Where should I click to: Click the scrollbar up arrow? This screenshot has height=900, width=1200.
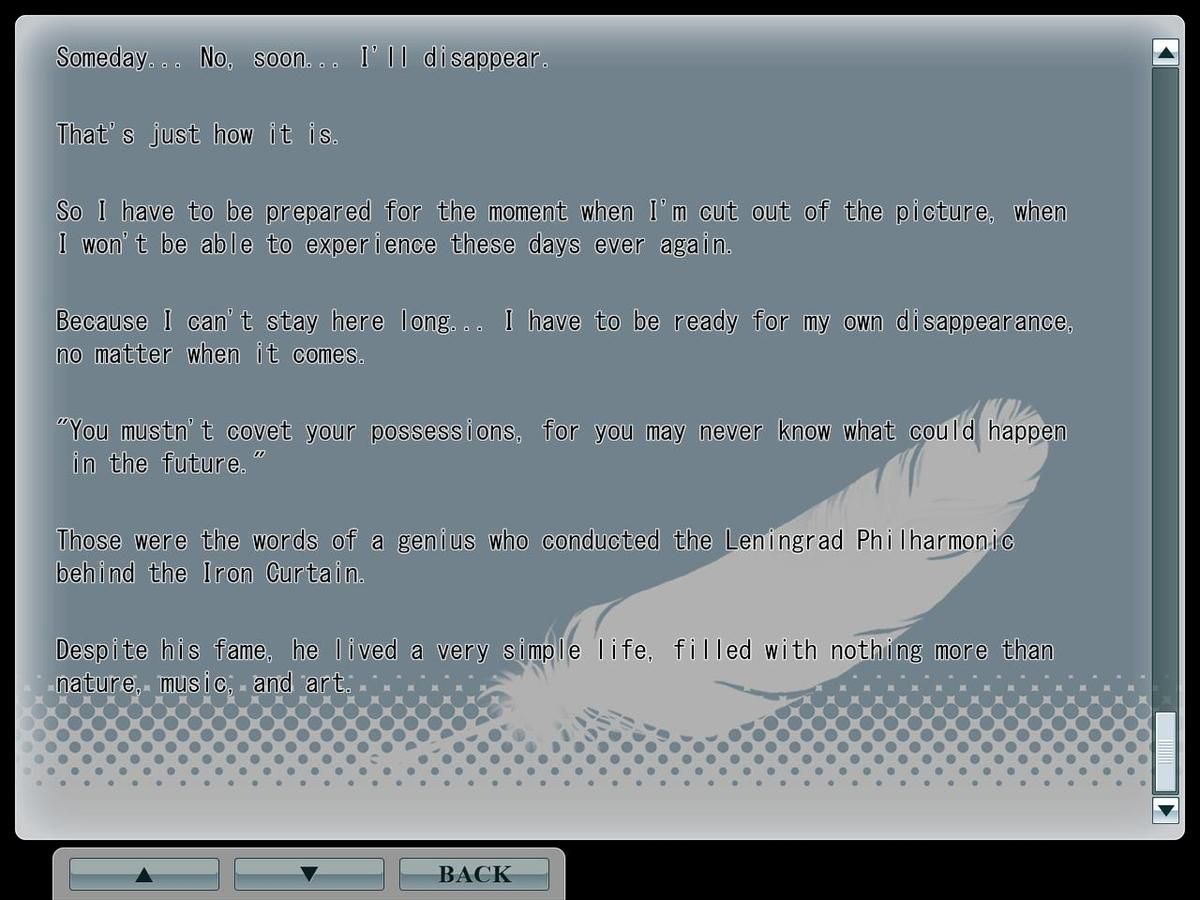(1166, 52)
